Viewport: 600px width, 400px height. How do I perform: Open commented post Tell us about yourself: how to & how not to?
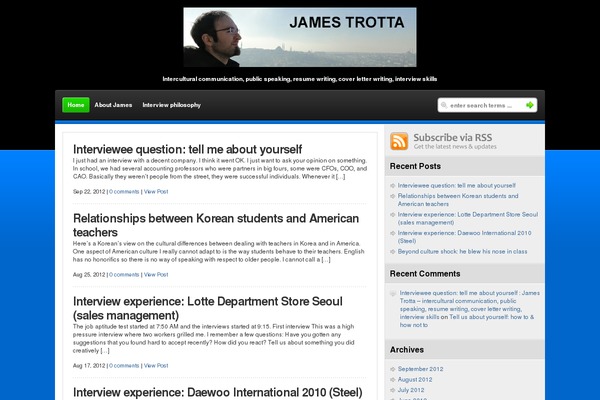click(x=467, y=321)
